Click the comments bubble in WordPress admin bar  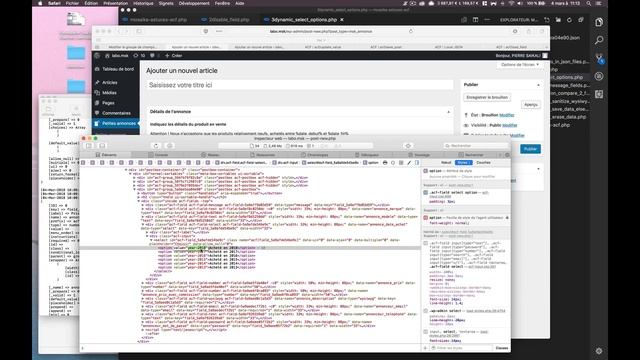pyautogui.click(x=152, y=56)
